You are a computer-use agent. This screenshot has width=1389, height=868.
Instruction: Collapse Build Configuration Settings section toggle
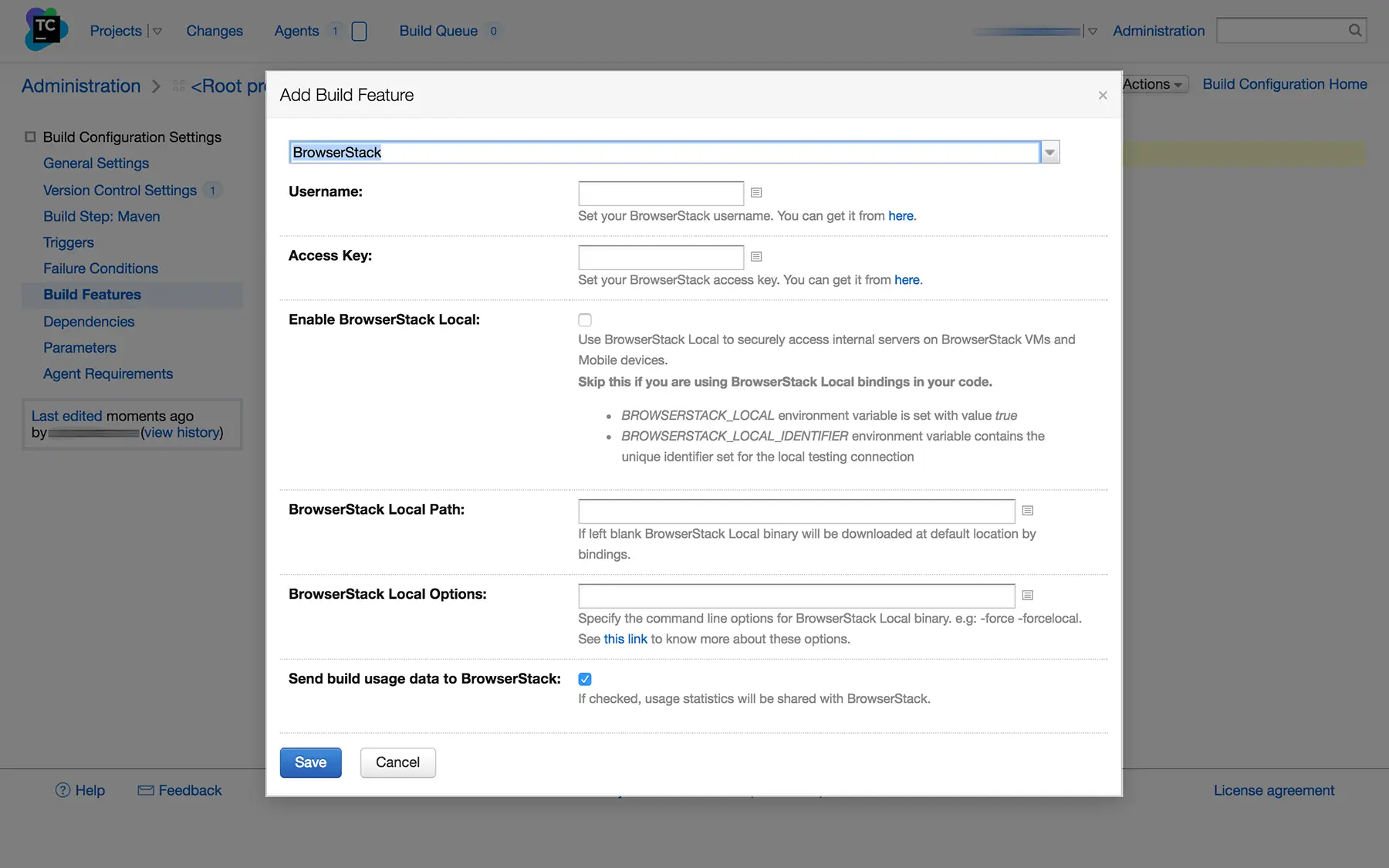pyautogui.click(x=30, y=137)
